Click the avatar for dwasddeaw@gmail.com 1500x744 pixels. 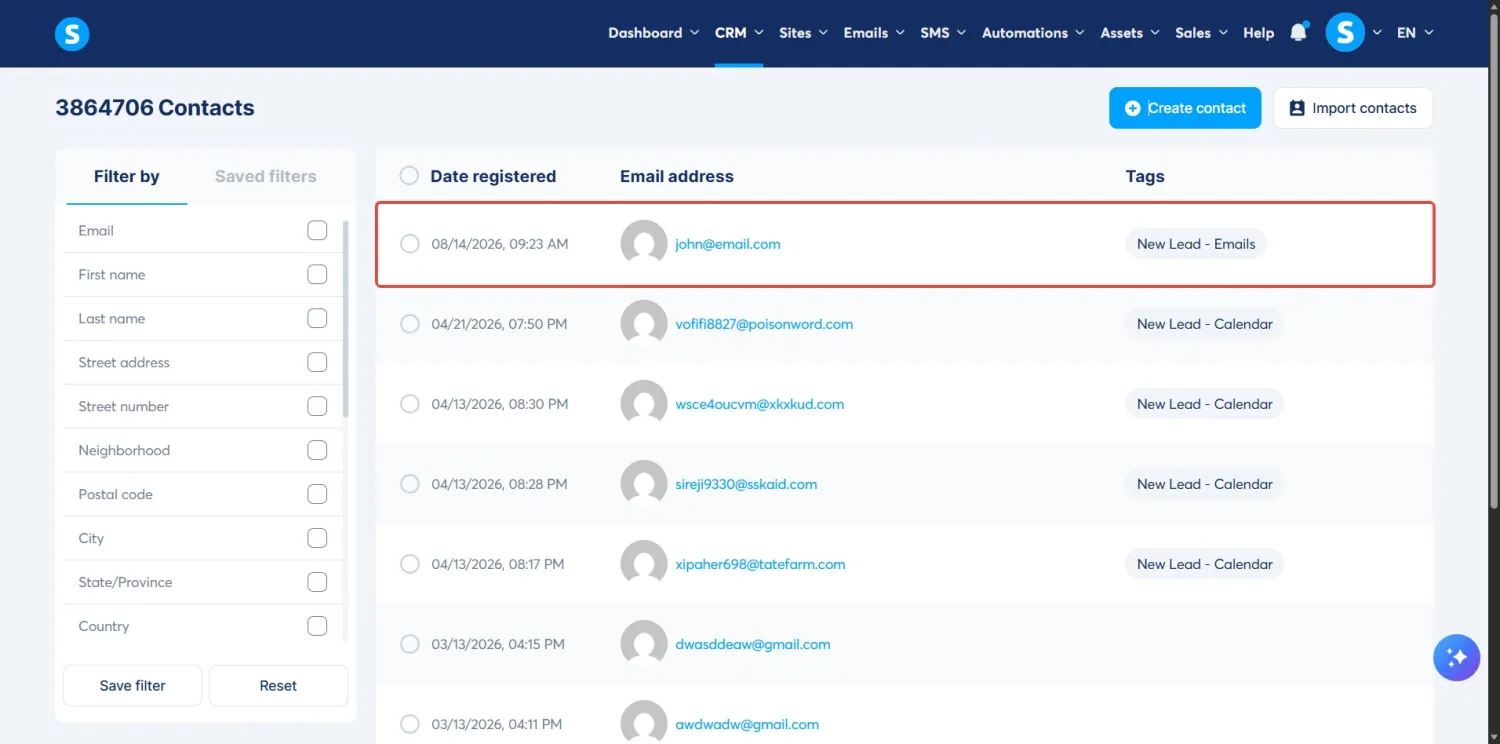click(644, 644)
